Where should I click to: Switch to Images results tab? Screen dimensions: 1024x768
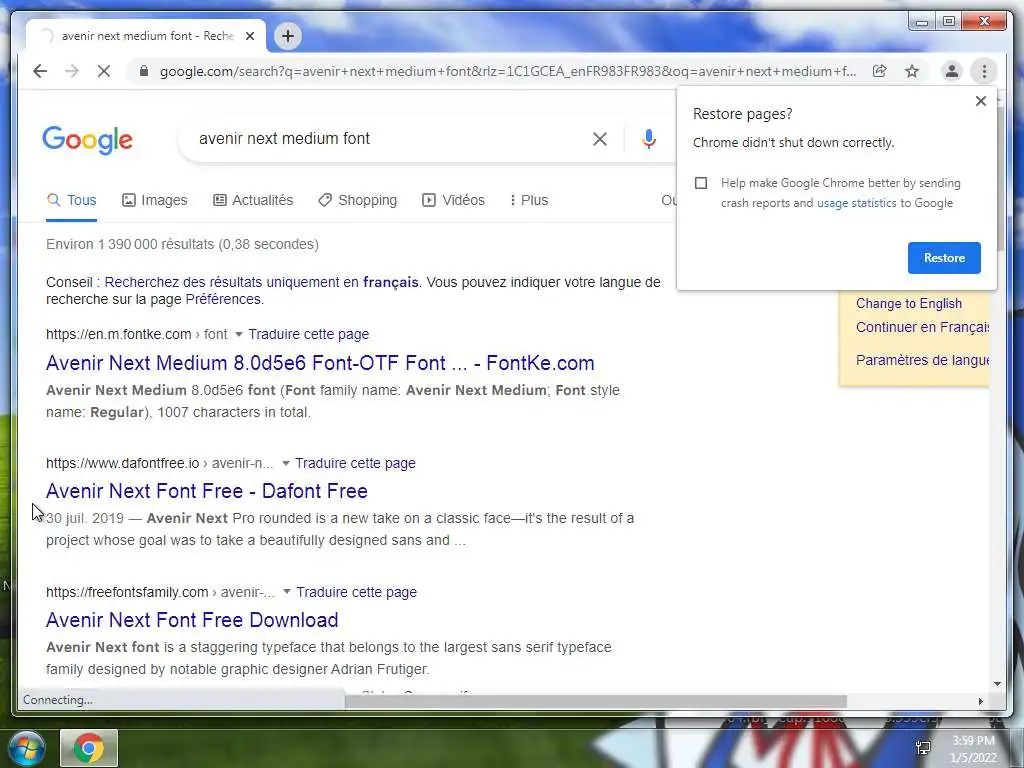click(155, 200)
